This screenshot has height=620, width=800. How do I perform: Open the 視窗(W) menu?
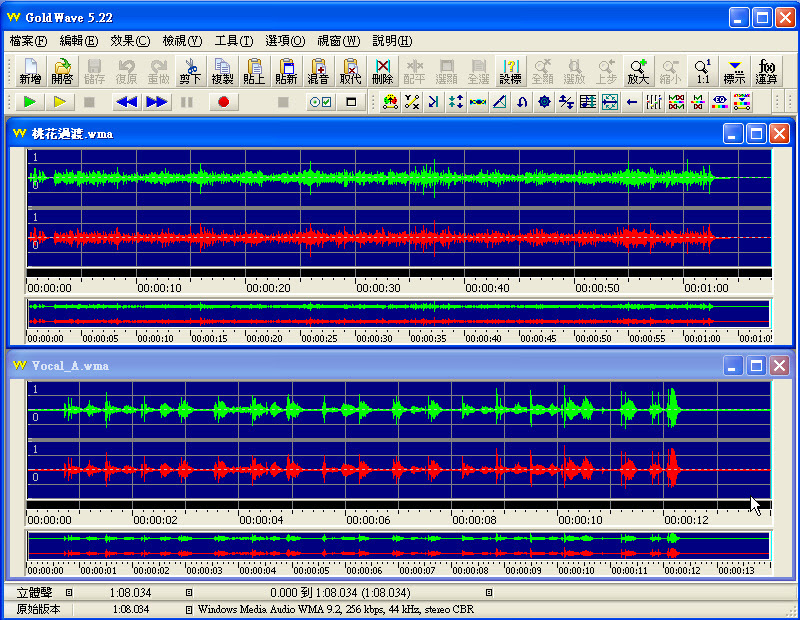point(339,41)
